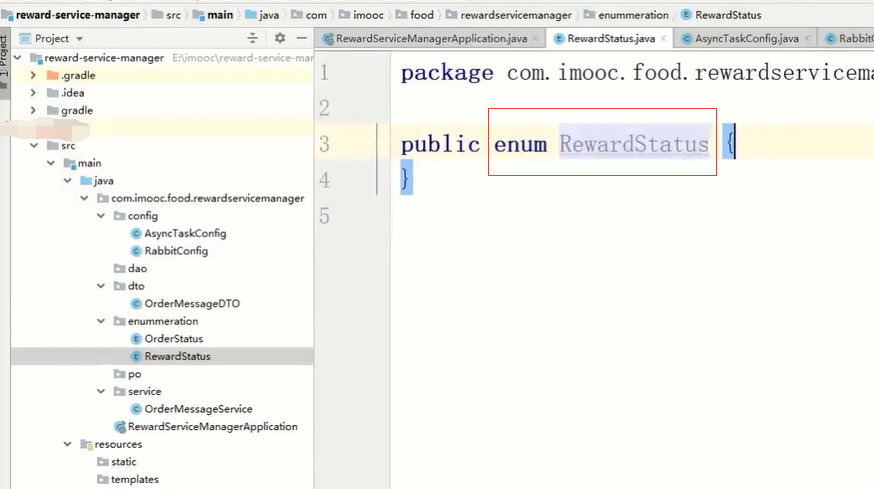The height and width of the screenshot is (489, 874).
Task: Click the OrderStatus enum icon in tree
Action: tap(135, 339)
